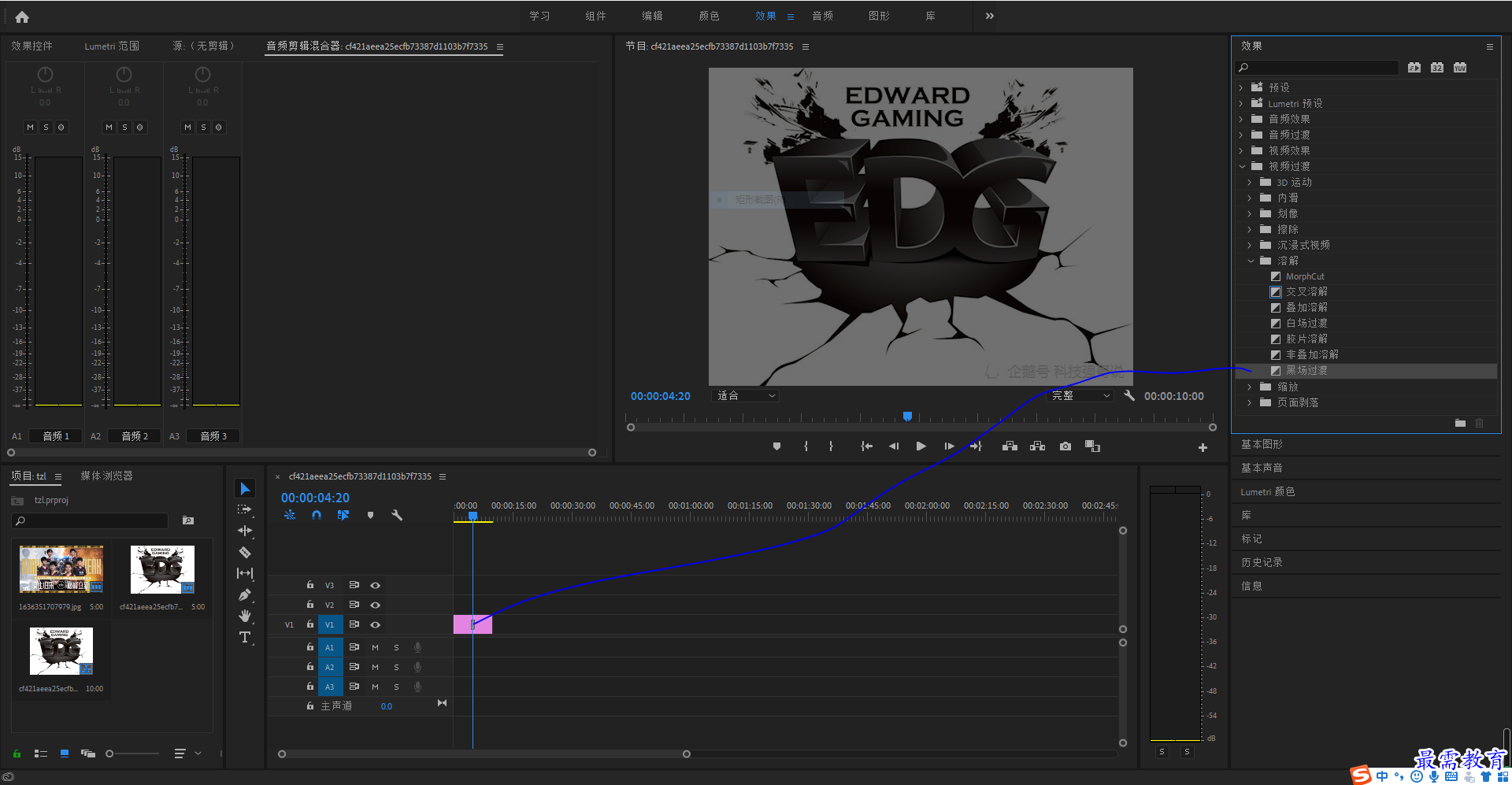Toggle V3 track output eye
The image size is (1512, 785).
(x=376, y=585)
